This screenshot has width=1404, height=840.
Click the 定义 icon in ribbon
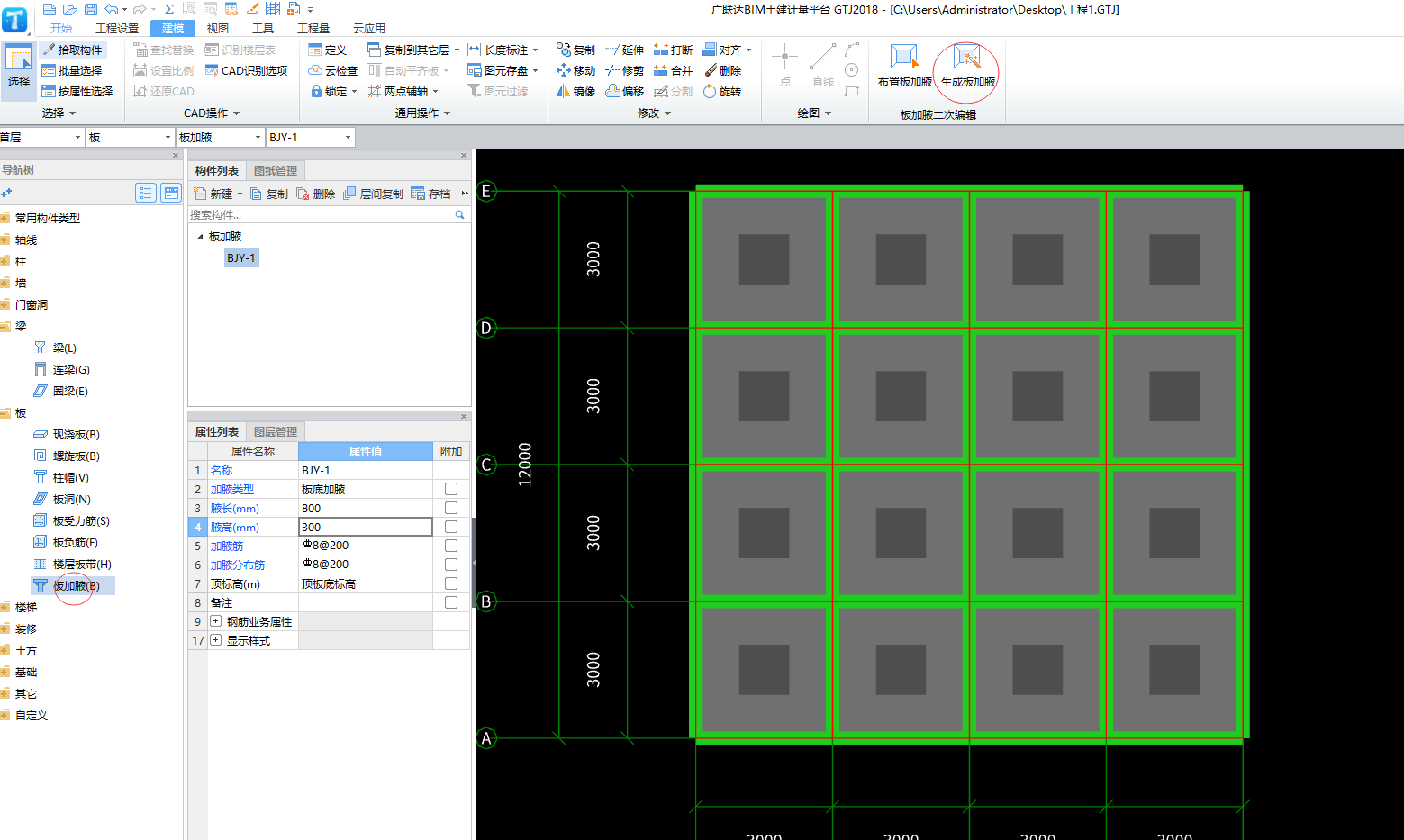click(315, 50)
